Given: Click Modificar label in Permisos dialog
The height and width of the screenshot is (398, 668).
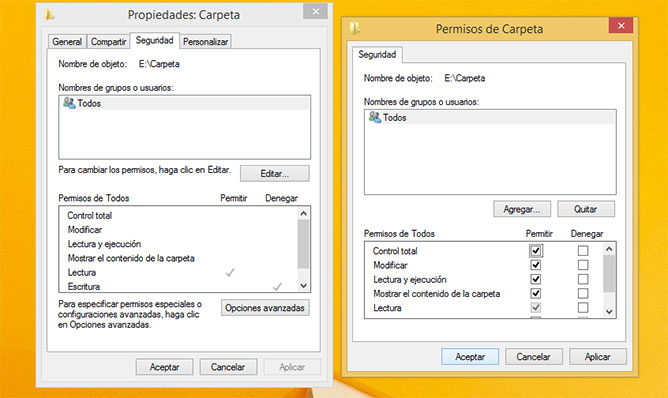Looking at the screenshot, I should pyautogui.click(x=390, y=265).
